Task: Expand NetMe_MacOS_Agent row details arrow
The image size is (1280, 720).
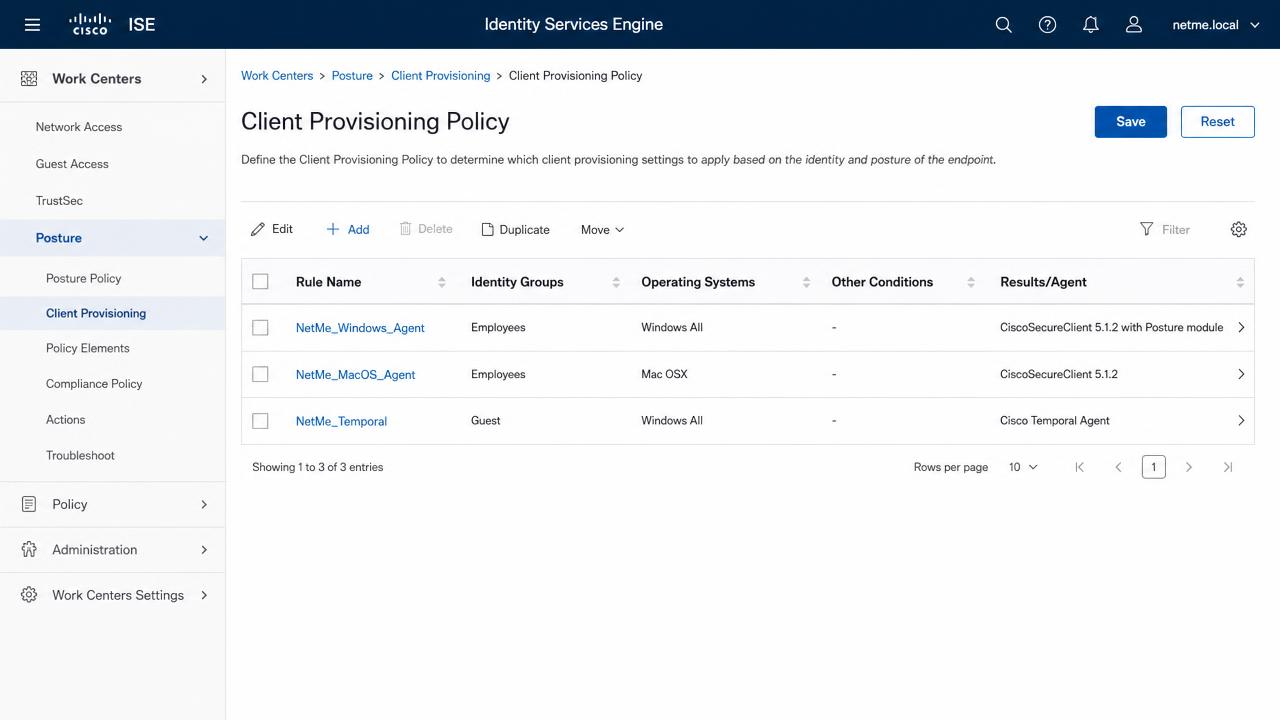Action: coord(1241,374)
